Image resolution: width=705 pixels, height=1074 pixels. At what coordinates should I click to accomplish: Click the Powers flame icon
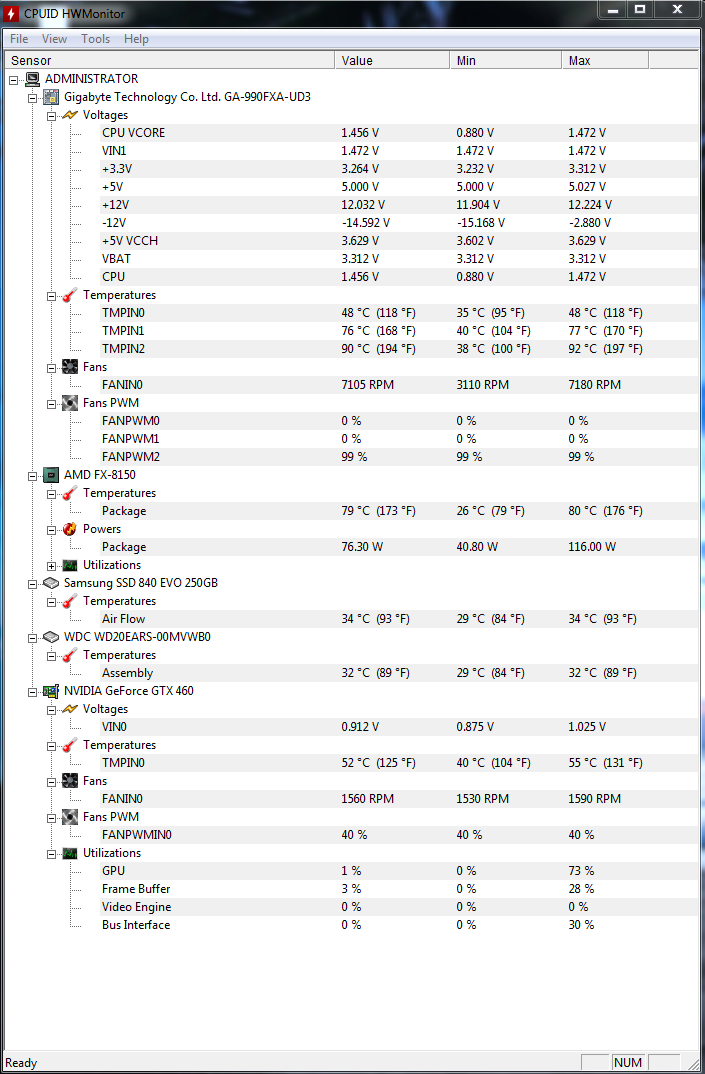click(70, 529)
